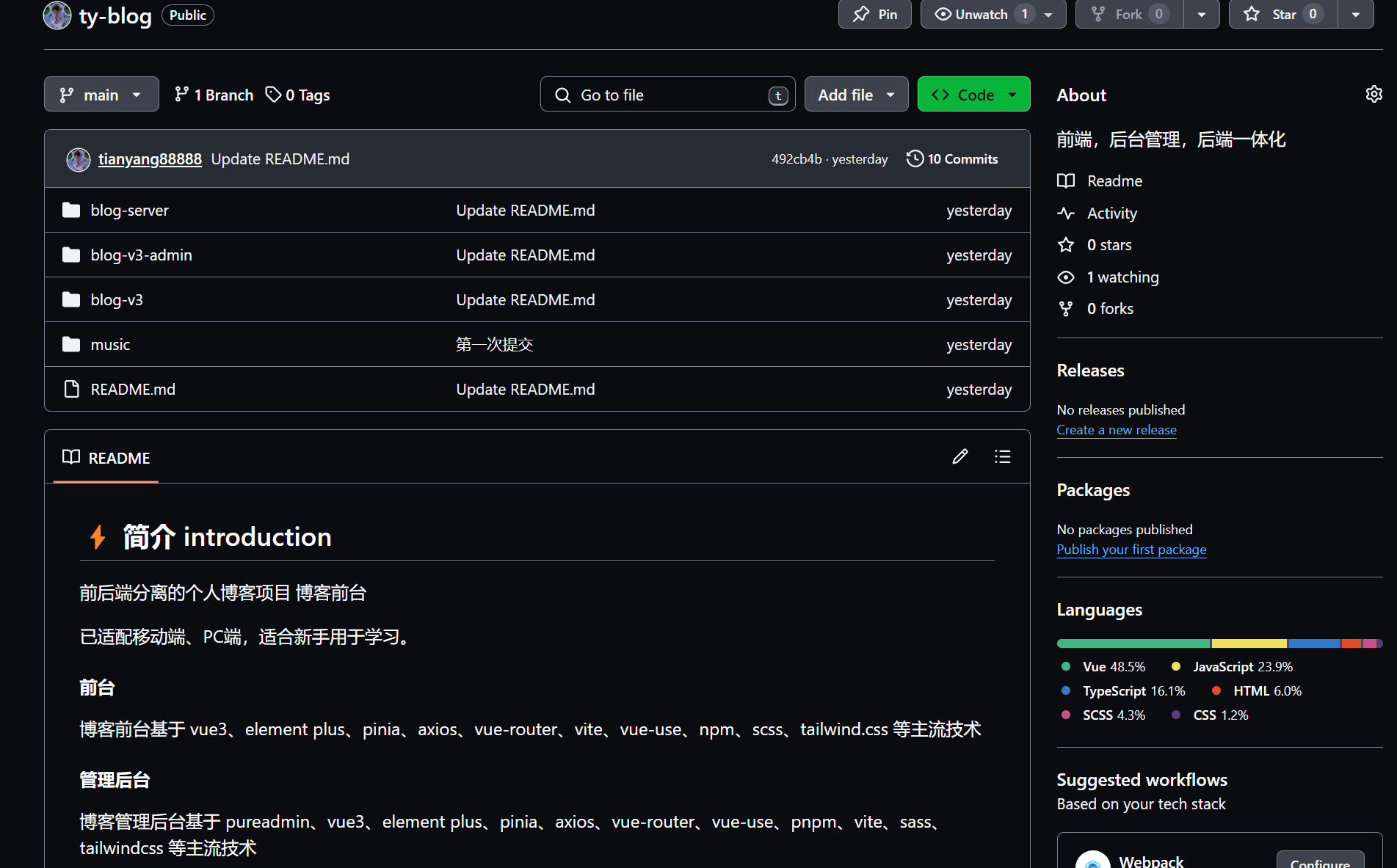This screenshot has width=1397, height=868.
Task: Open the latest commit message Update README.md
Action: click(x=280, y=159)
